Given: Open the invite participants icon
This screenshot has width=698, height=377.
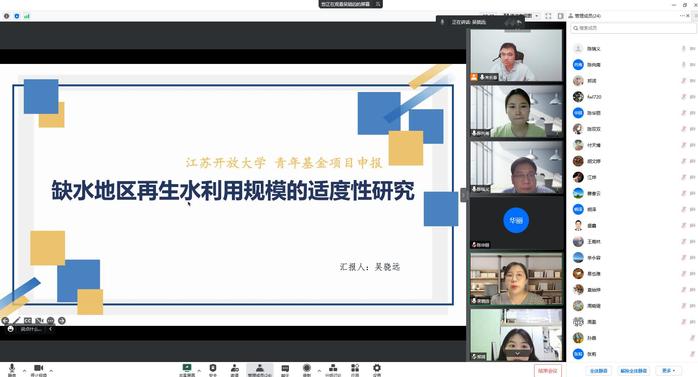Looking at the screenshot, I should click(x=235, y=368).
